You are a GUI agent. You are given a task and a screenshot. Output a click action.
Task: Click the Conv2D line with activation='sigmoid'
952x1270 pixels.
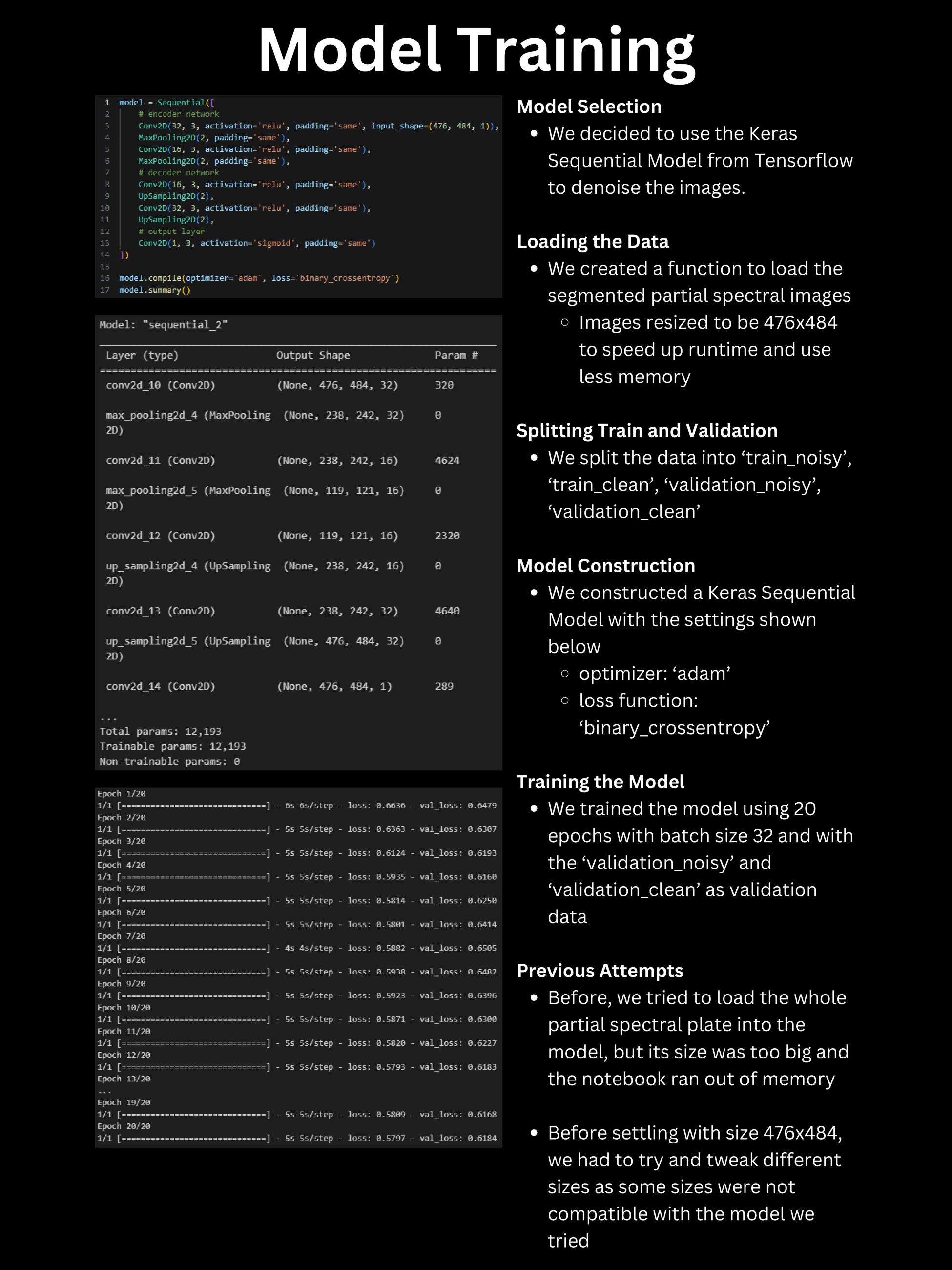(x=256, y=243)
